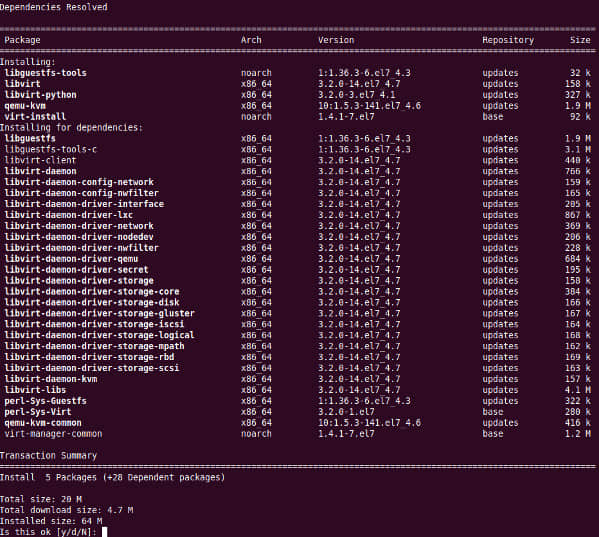Click 'libvirt-client' dependency name
The width and height of the screenshot is (599, 537).
pos(40,160)
